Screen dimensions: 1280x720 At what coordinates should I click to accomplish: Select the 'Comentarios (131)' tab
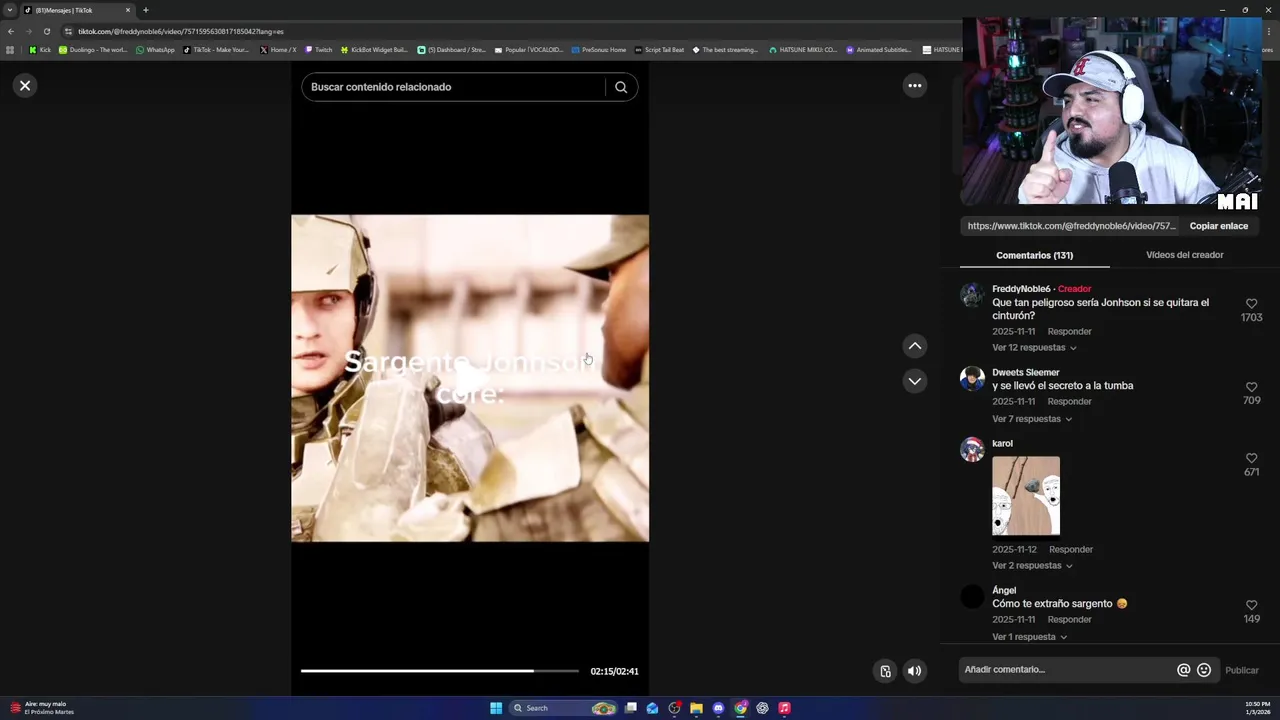pos(1034,255)
